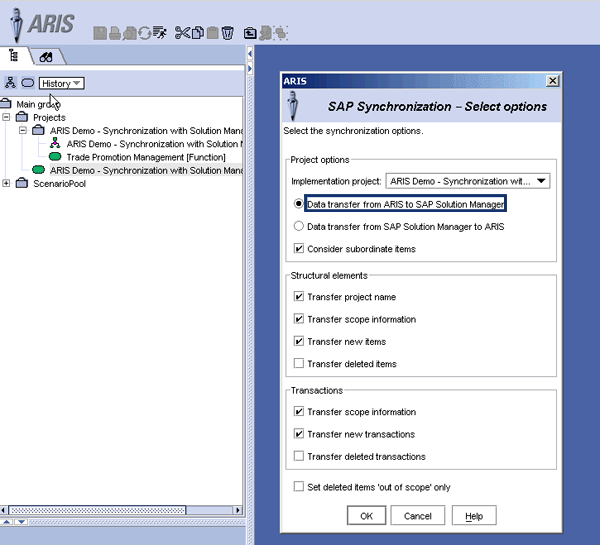This screenshot has height=545, width=600.
Task: Toggle the object filter rounded-rectangle icon
Action: (x=28, y=83)
